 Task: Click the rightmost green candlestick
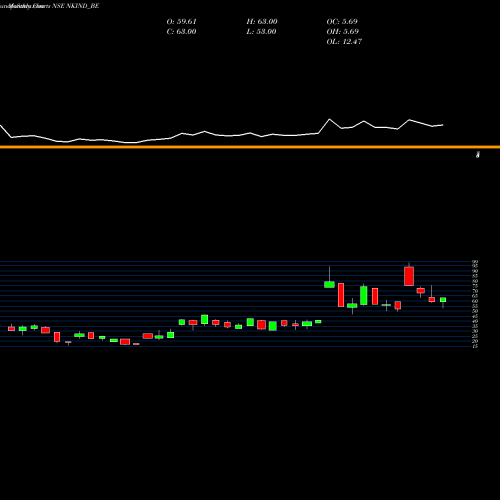tap(443, 300)
